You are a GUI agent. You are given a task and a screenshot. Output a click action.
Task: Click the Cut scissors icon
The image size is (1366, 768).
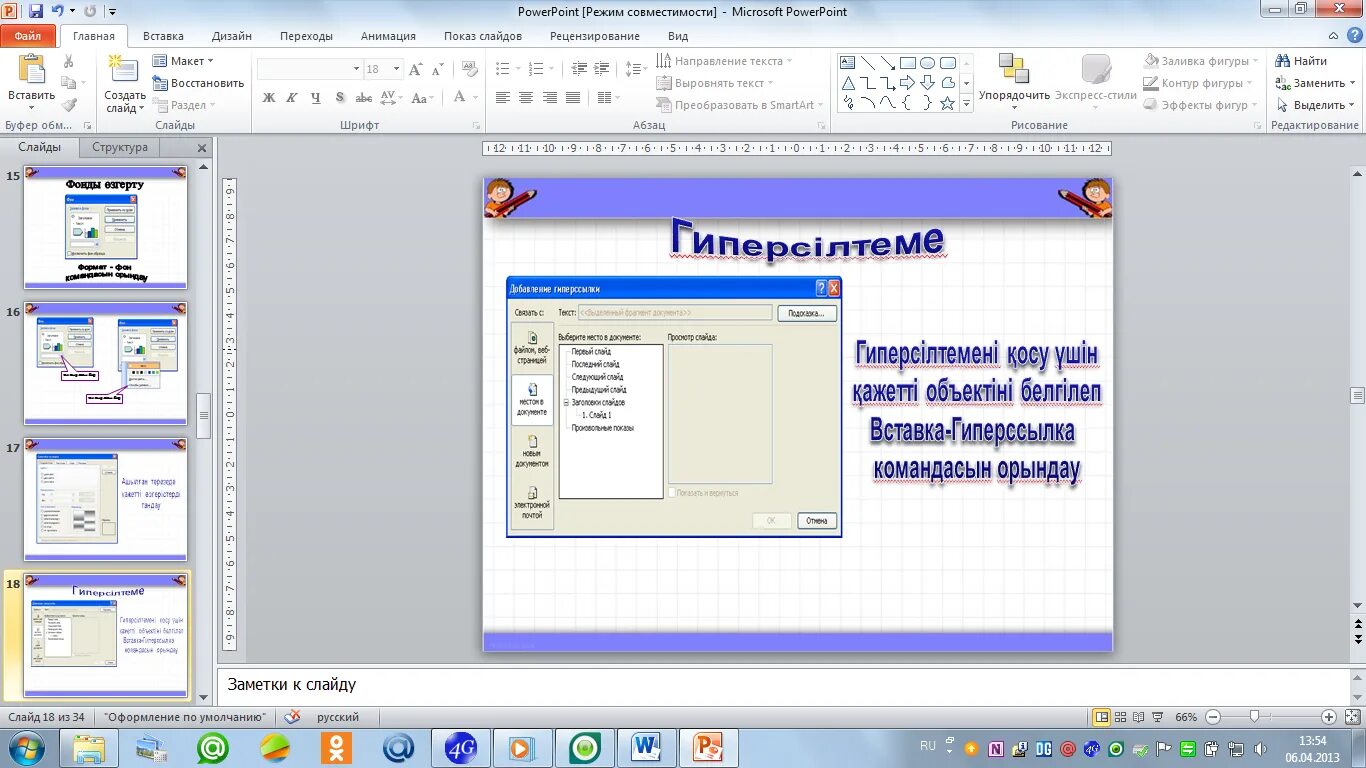click(69, 61)
